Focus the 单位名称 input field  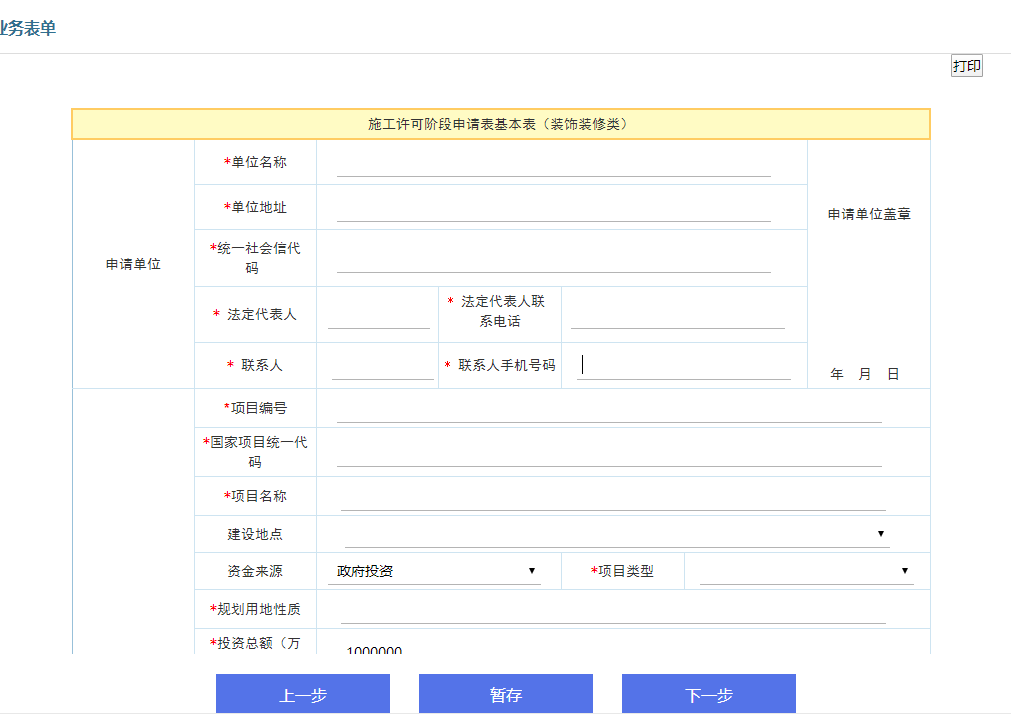[553, 164]
